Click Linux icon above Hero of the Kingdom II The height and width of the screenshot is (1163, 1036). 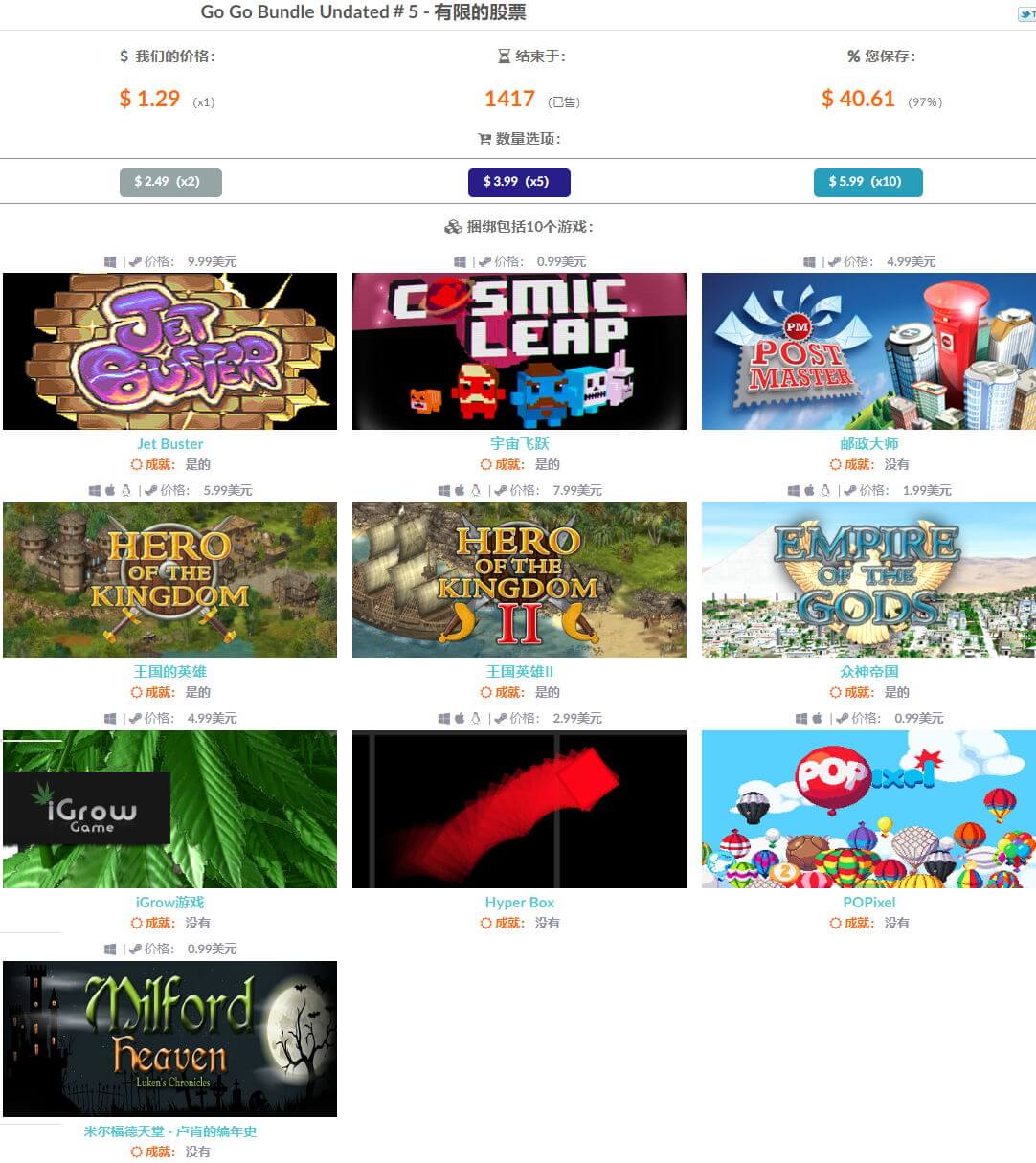click(x=475, y=490)
